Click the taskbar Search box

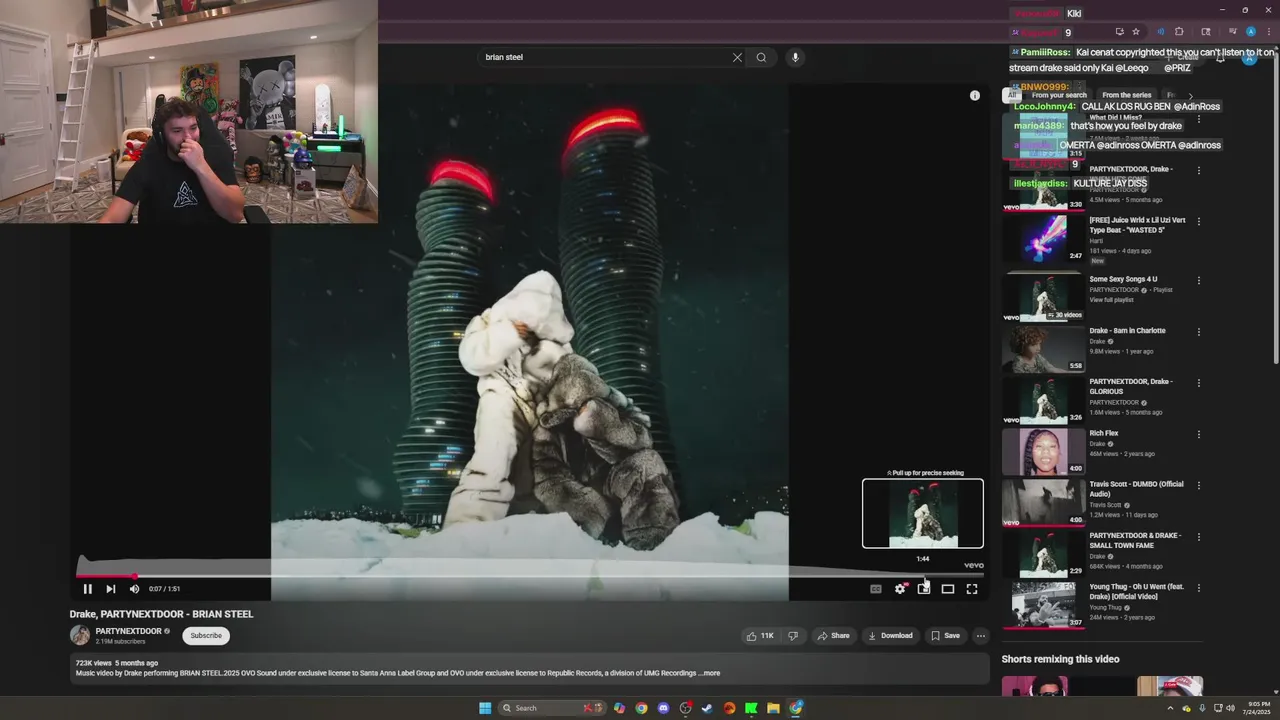pos(553,708)
